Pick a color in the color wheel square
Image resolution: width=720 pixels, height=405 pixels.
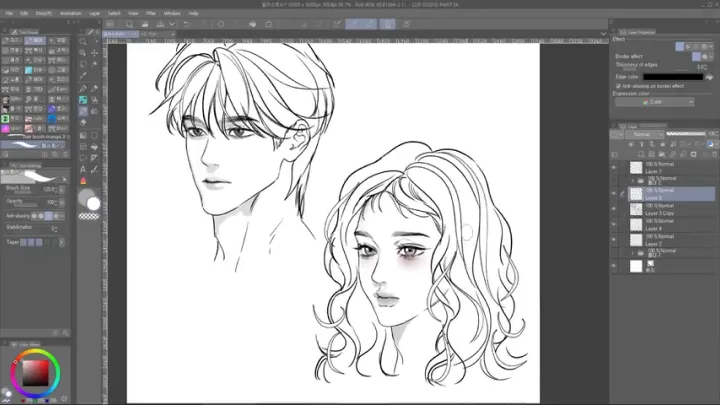pyautogui.click(x=36, y=373)
